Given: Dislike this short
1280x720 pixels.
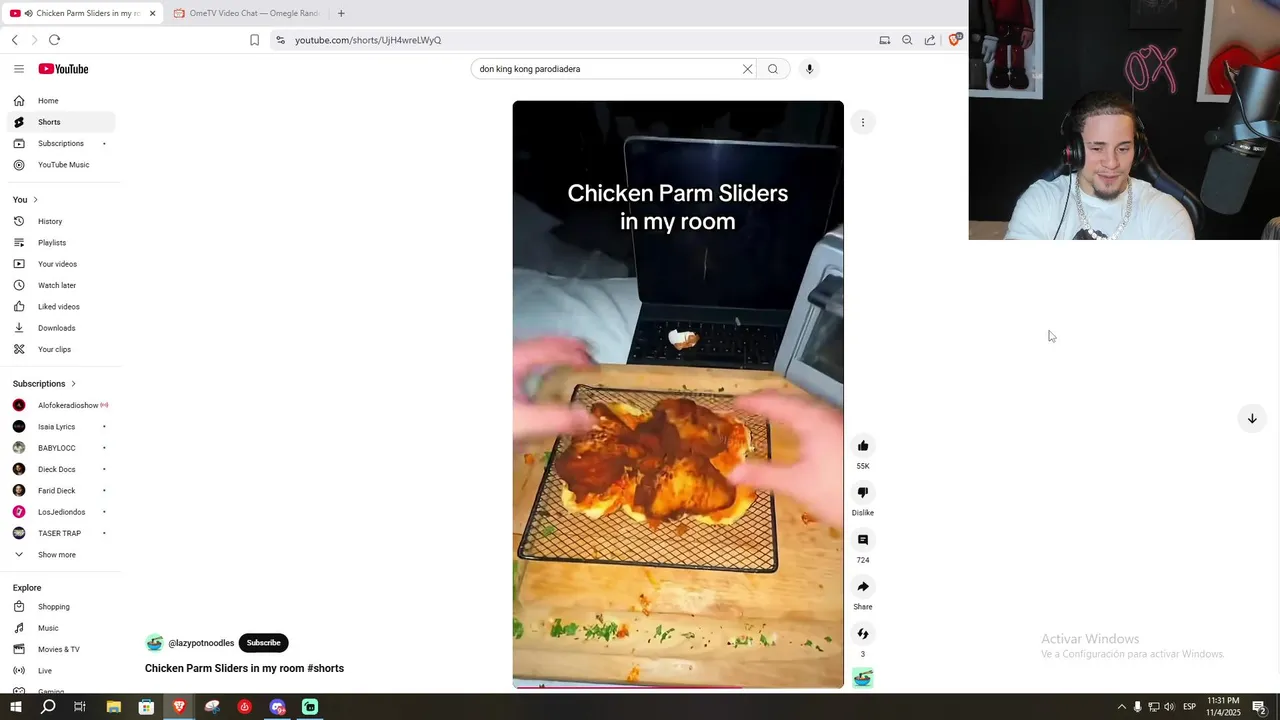Looking at the screenshot, I should (863, 492).
